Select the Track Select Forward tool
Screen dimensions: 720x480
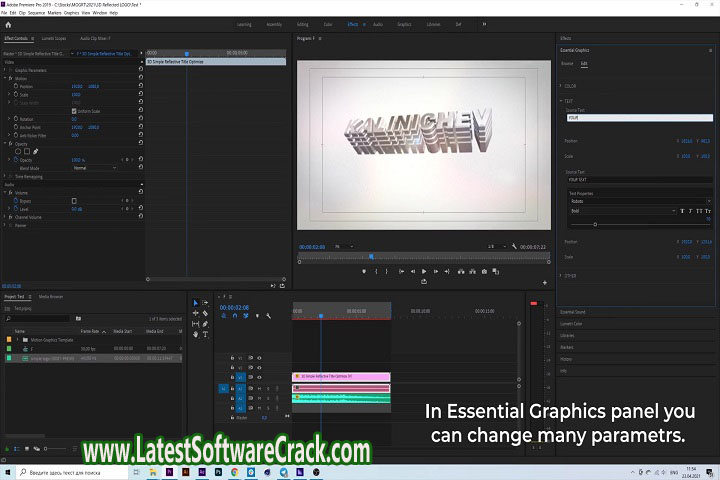[205, 303]
